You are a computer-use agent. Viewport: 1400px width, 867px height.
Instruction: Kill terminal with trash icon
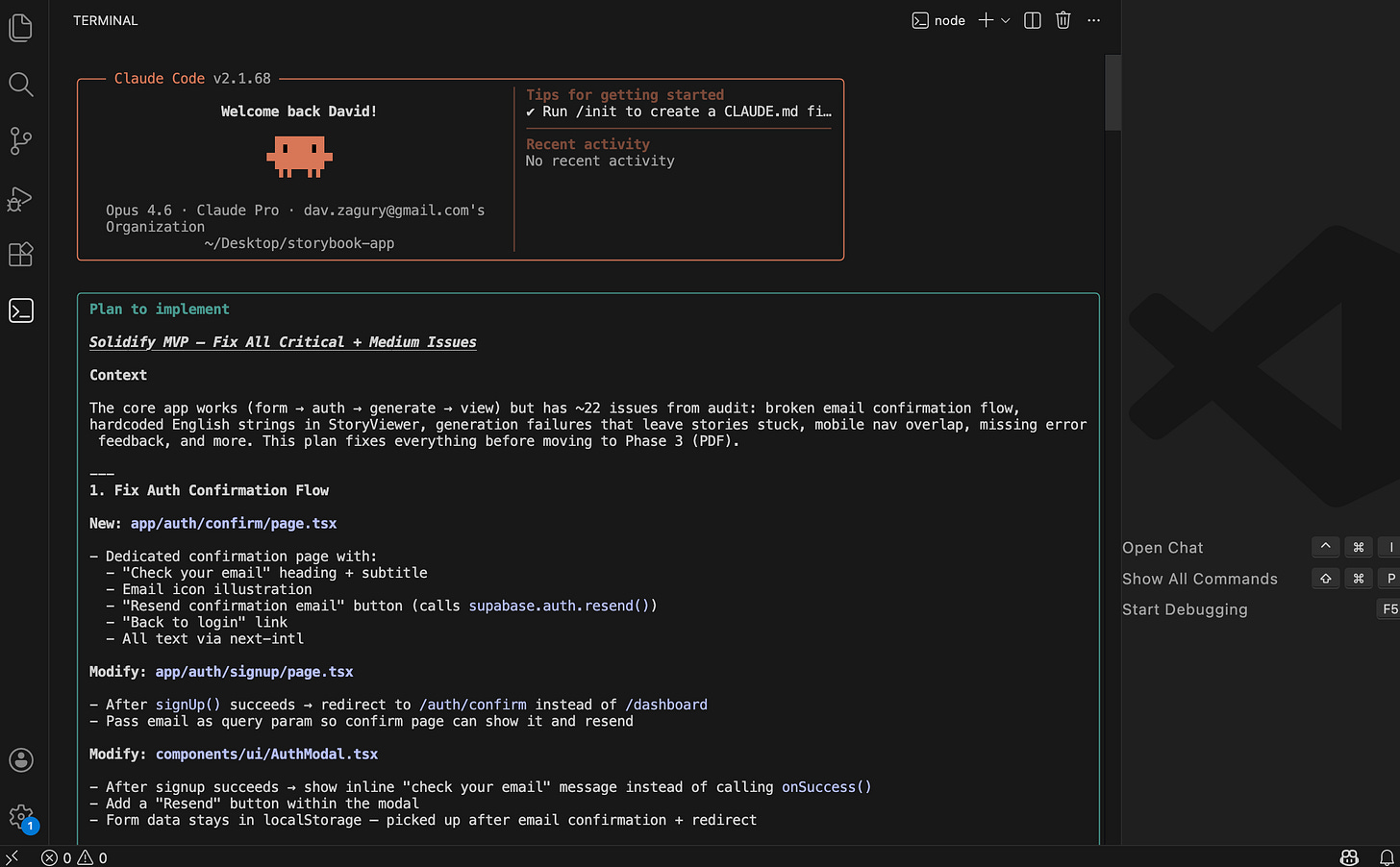(x=1062, y=20)
